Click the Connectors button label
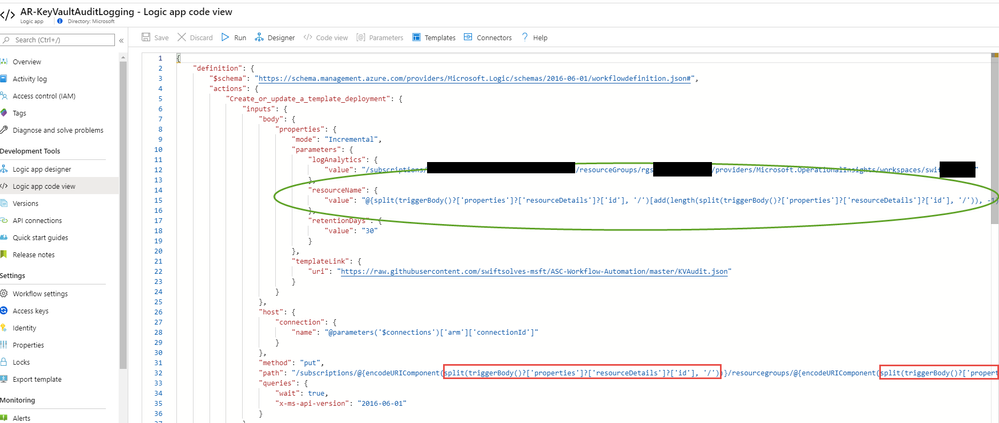 (494, 38)
